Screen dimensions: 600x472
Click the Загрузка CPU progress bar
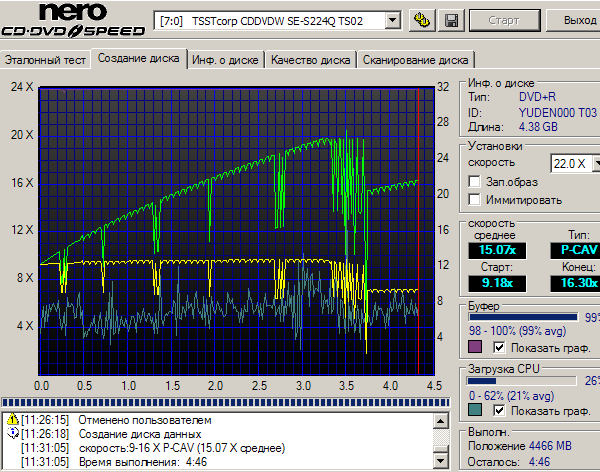[522, 381]
